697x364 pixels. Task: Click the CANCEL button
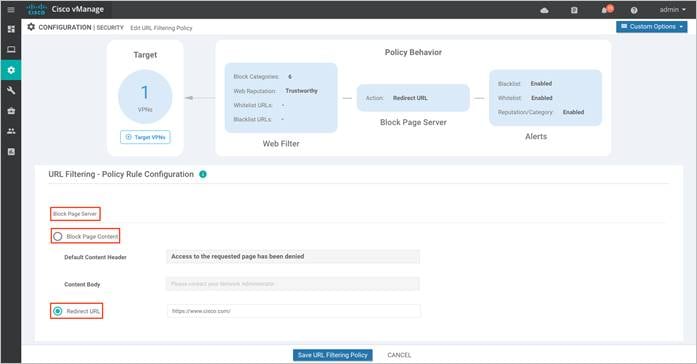point(399,355)
